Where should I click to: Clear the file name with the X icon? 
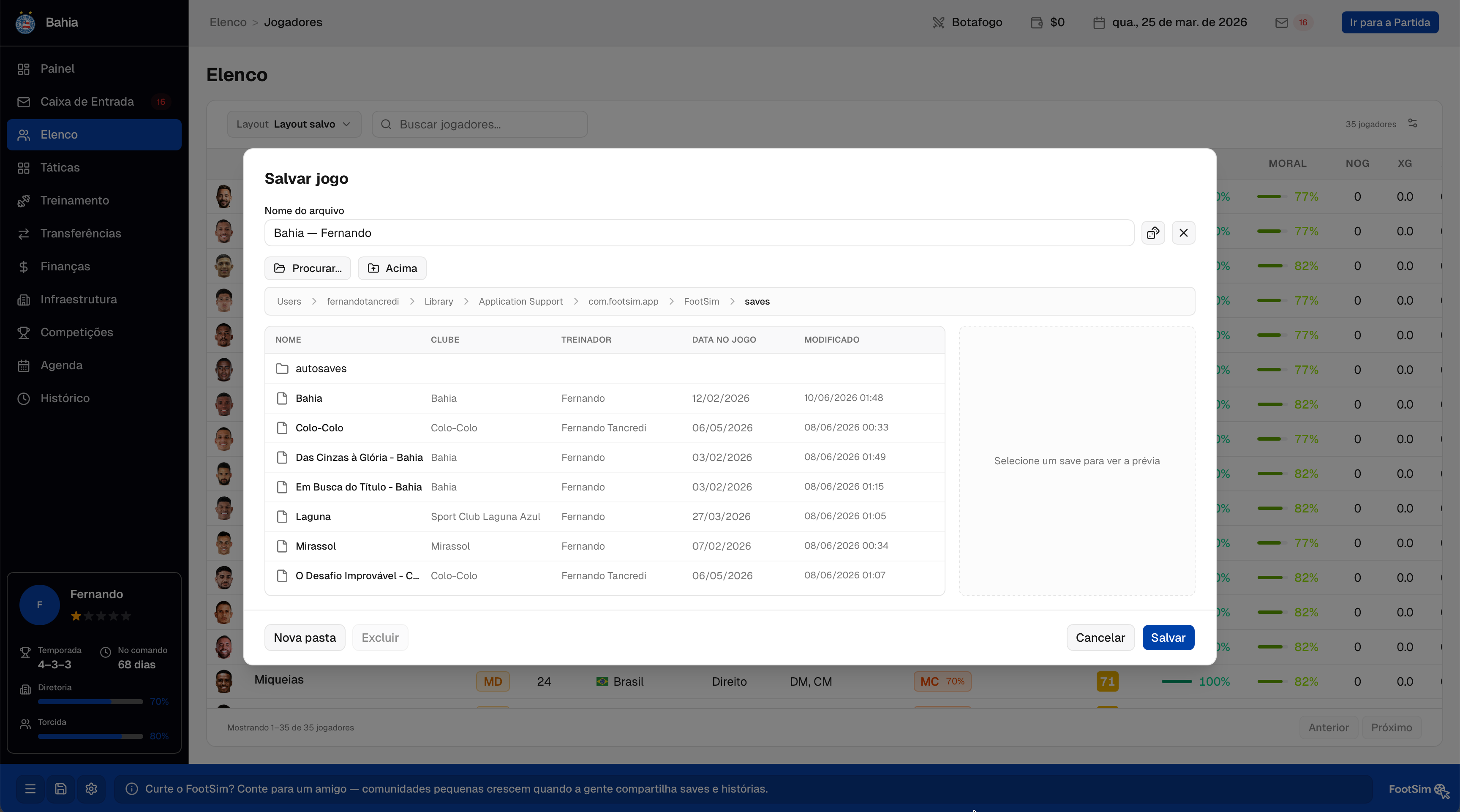click(1183, 233)
